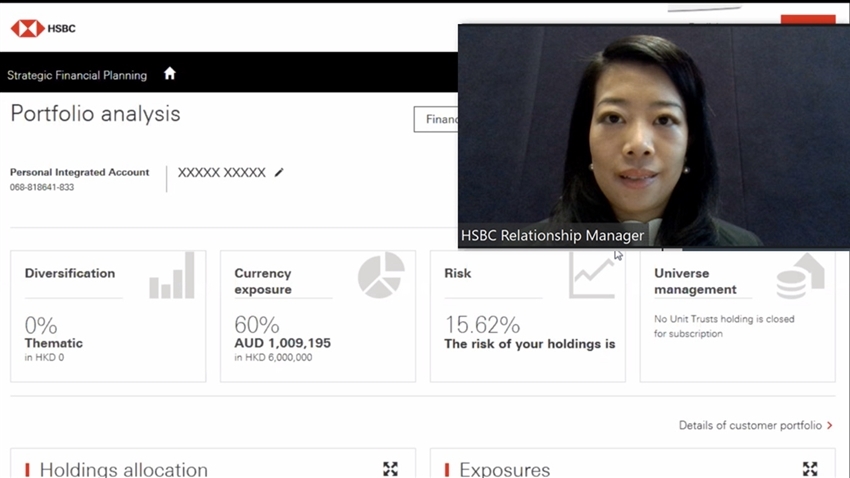Click the Diversification bar chart icon
The height and width of the screenshot is (478, 850).
[172, 275]
